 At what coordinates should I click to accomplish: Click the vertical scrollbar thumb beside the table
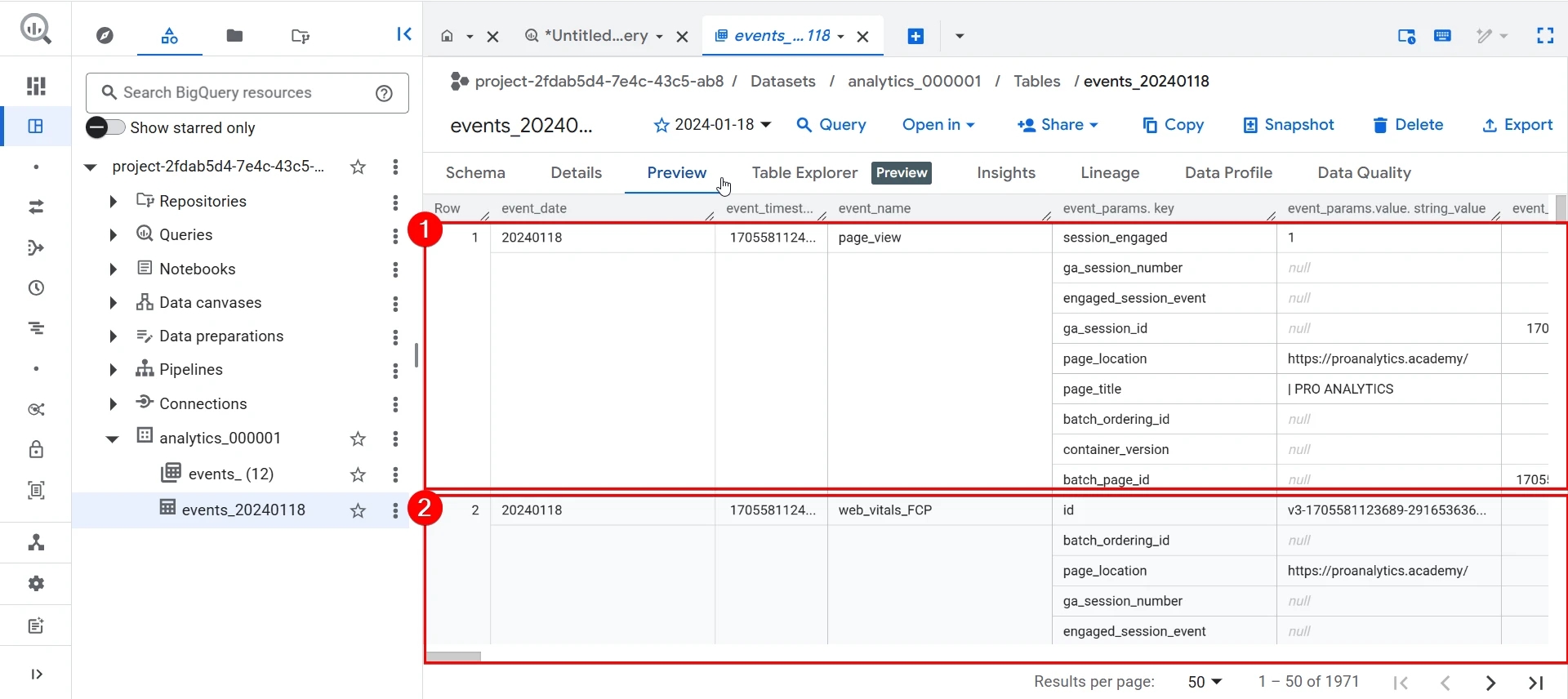(x=1561, y=208)
